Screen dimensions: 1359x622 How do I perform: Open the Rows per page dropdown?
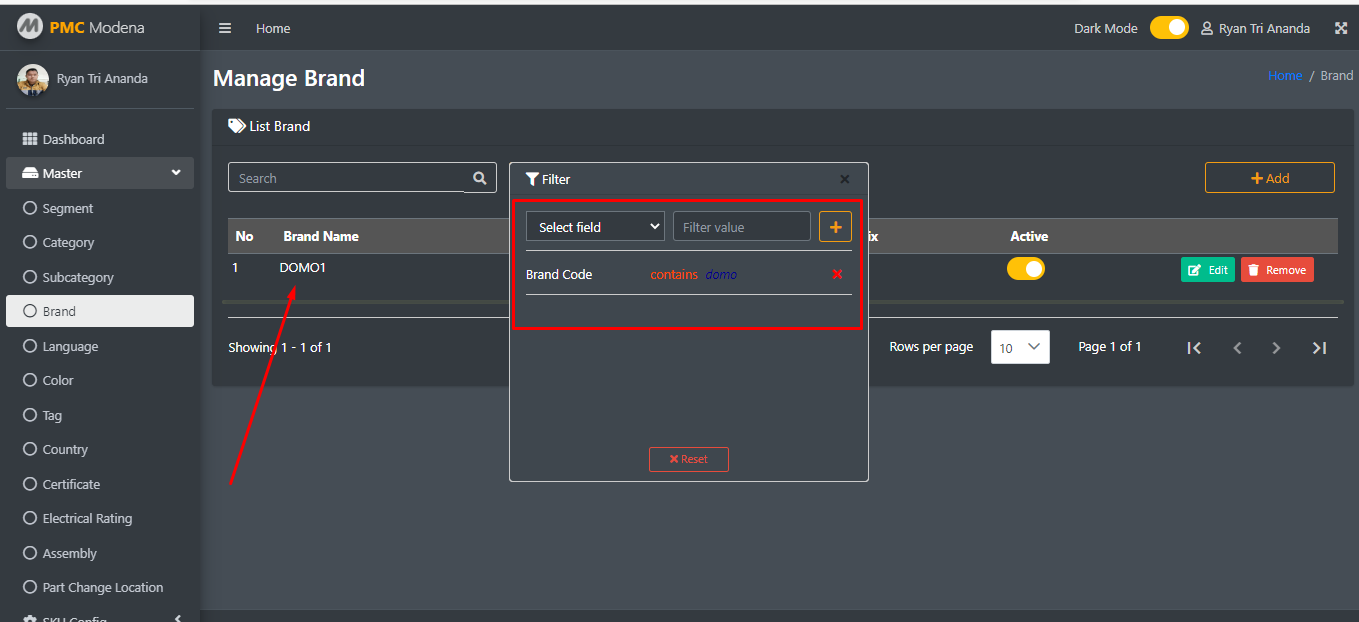pyautogui.click(x=1019, y=347)
